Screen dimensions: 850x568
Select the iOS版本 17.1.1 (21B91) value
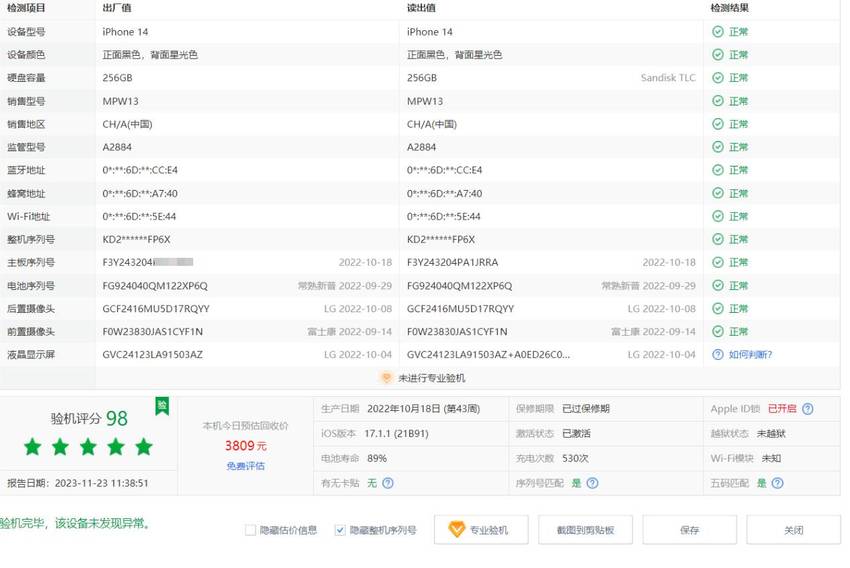(x=396, y=434)
